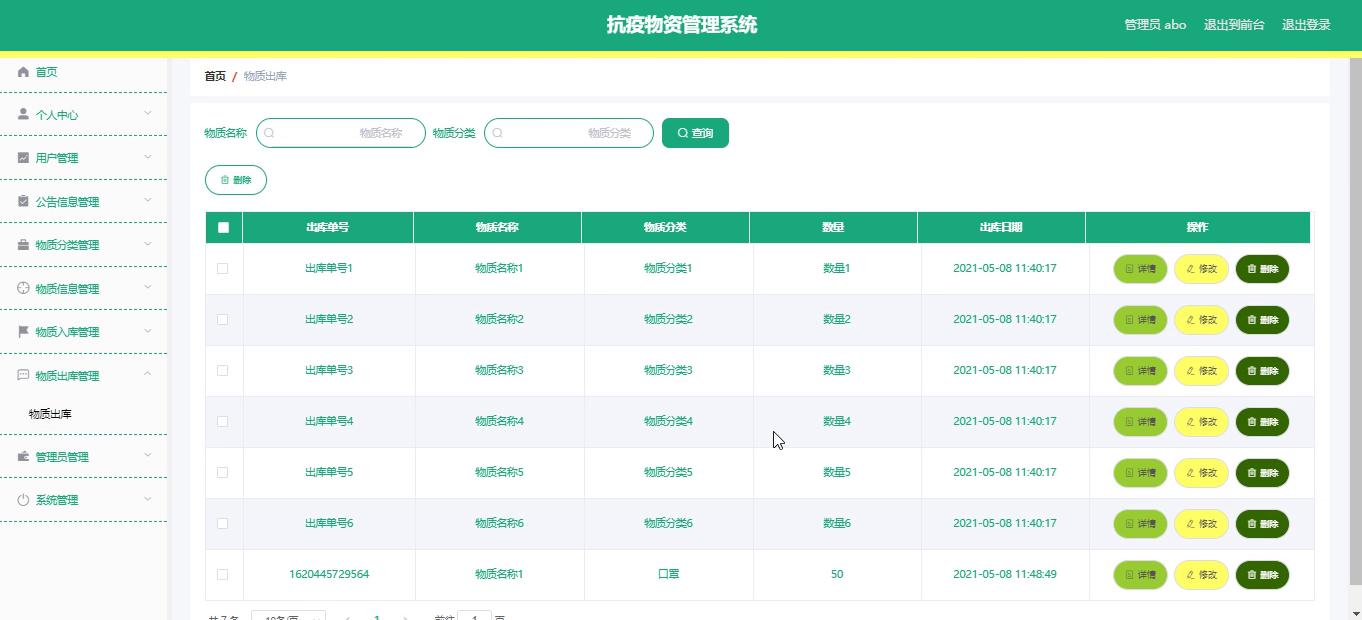Check the row checkbox for 出库单号1
This screenshot has height=620, width=1362.
pyautogui.click(x=222, y=269)
